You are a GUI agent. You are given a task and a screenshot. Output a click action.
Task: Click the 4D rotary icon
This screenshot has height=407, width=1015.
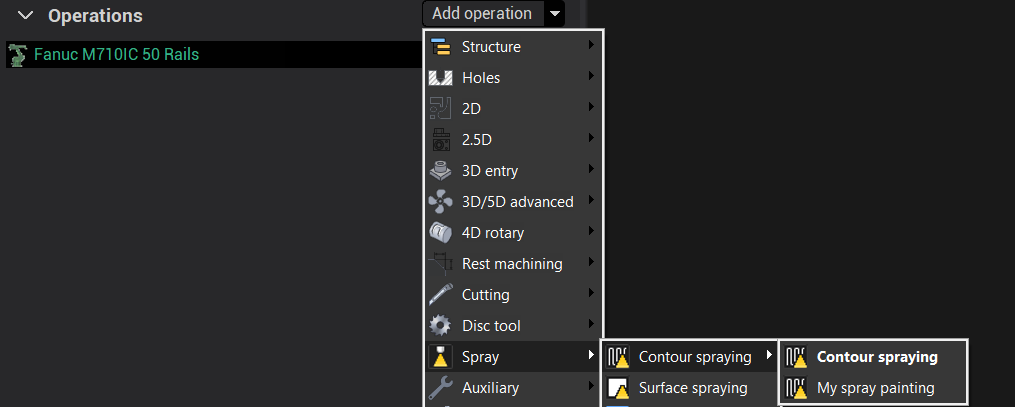[x=440, y=233]
